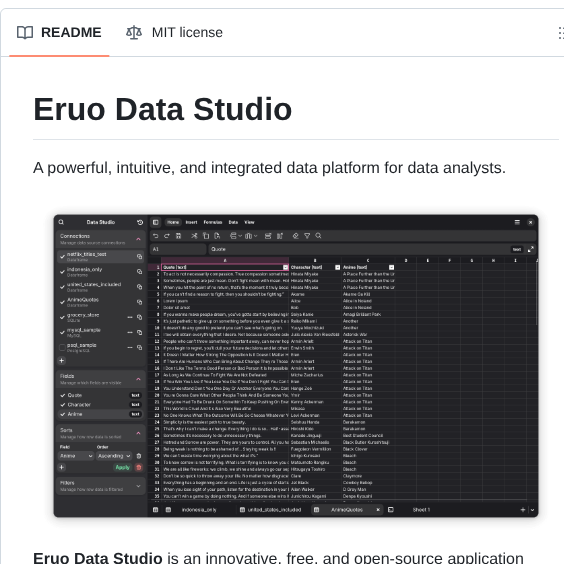Uncheck the mysql_sample connection
Viewport: 564px width, 564px height.
click(62, 332)
